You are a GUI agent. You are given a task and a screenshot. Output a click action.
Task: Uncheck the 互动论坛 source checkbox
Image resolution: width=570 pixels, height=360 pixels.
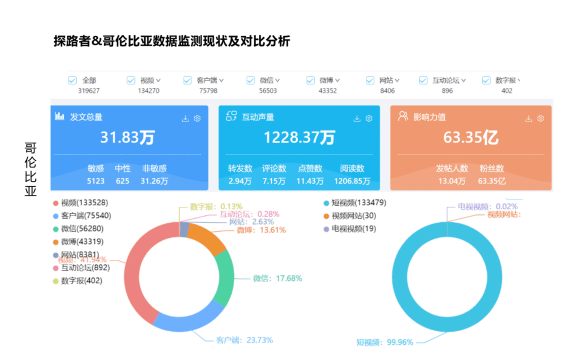point(423,80)
